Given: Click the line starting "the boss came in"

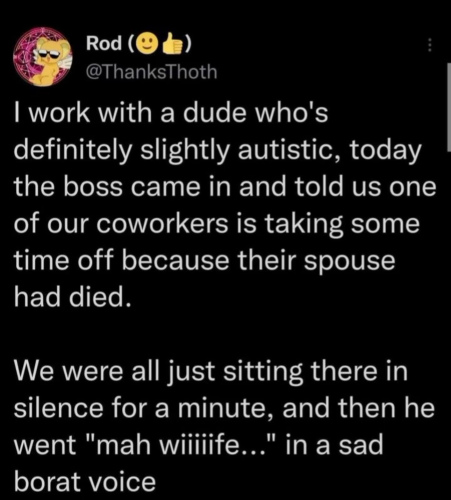Looking at the screenshot, I should (225, 187).
